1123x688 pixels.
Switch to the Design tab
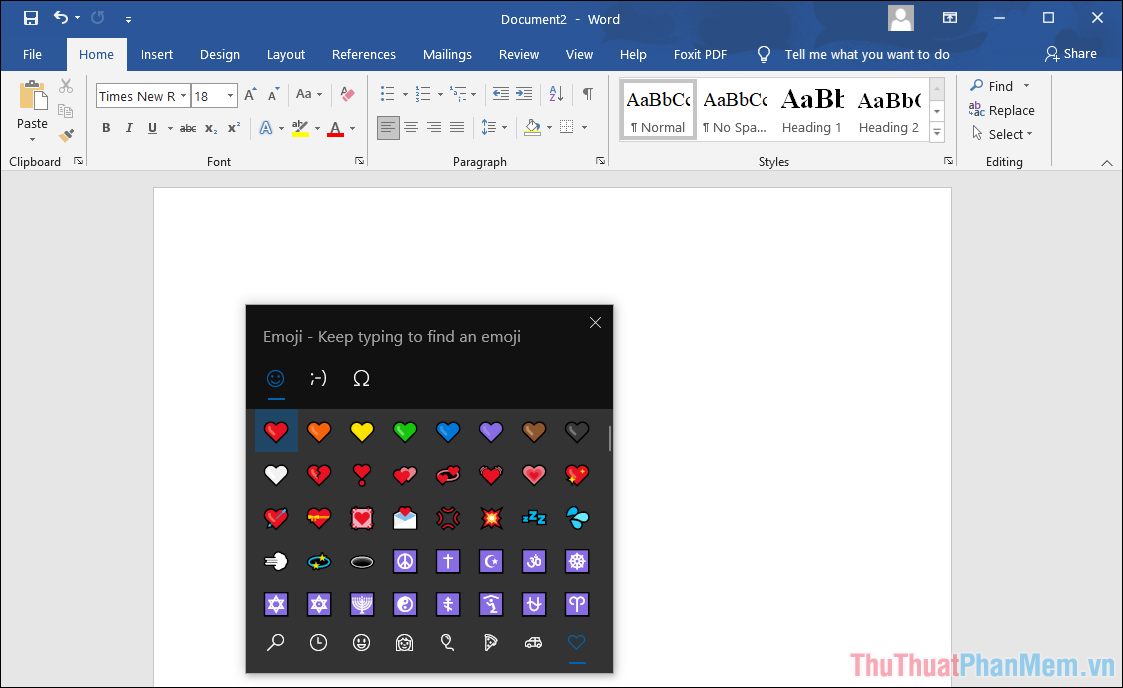[x=220, y=54]
